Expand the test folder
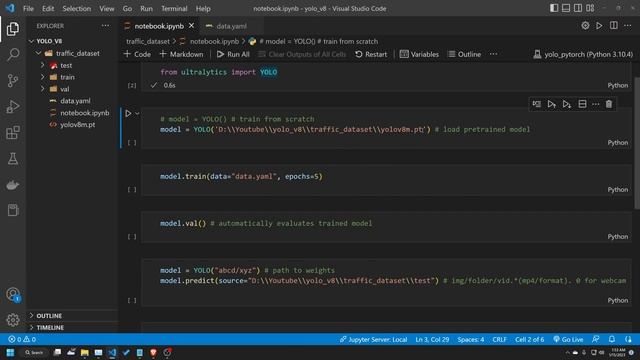 tap(42, 65)
